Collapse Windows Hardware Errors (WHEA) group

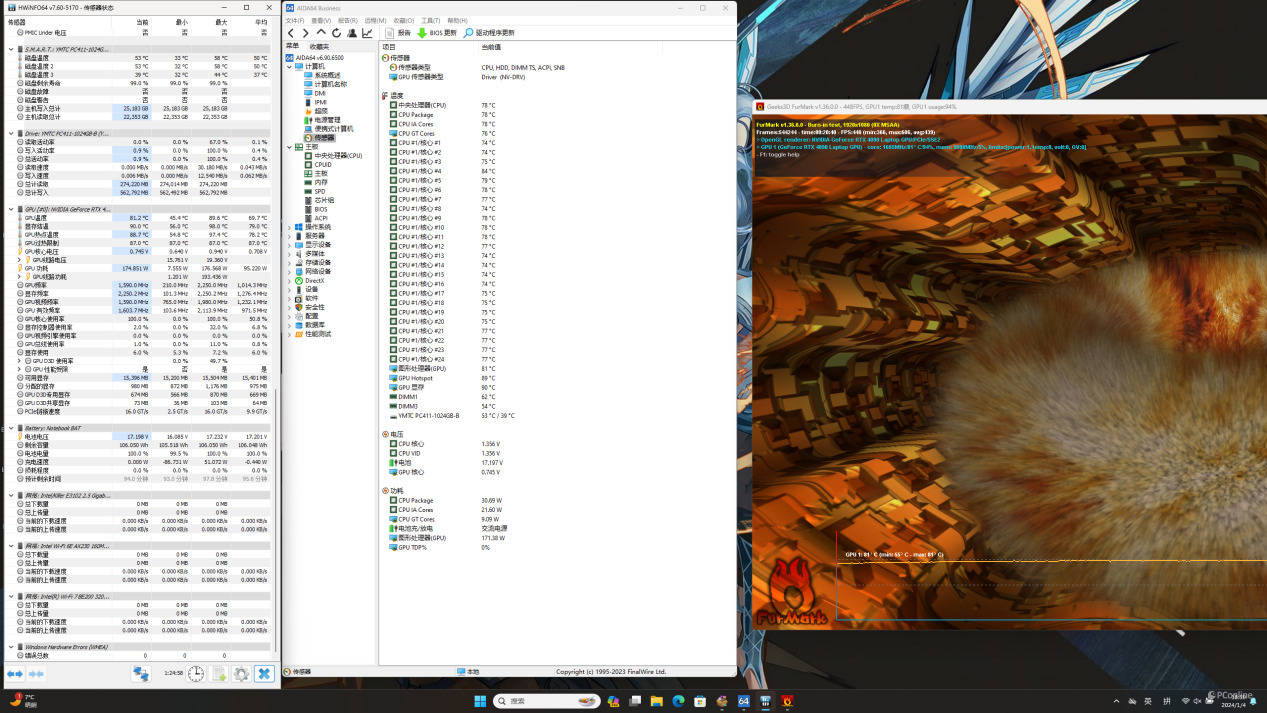(x=12, y=647)
